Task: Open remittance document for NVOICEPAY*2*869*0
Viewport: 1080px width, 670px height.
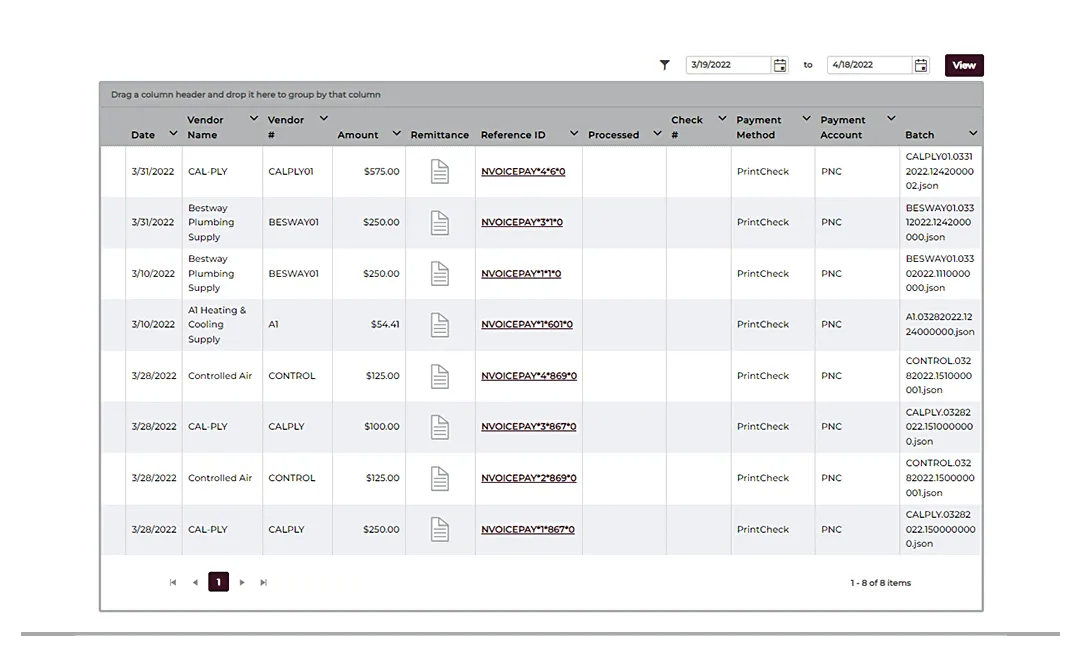Action: click(439, 478)
